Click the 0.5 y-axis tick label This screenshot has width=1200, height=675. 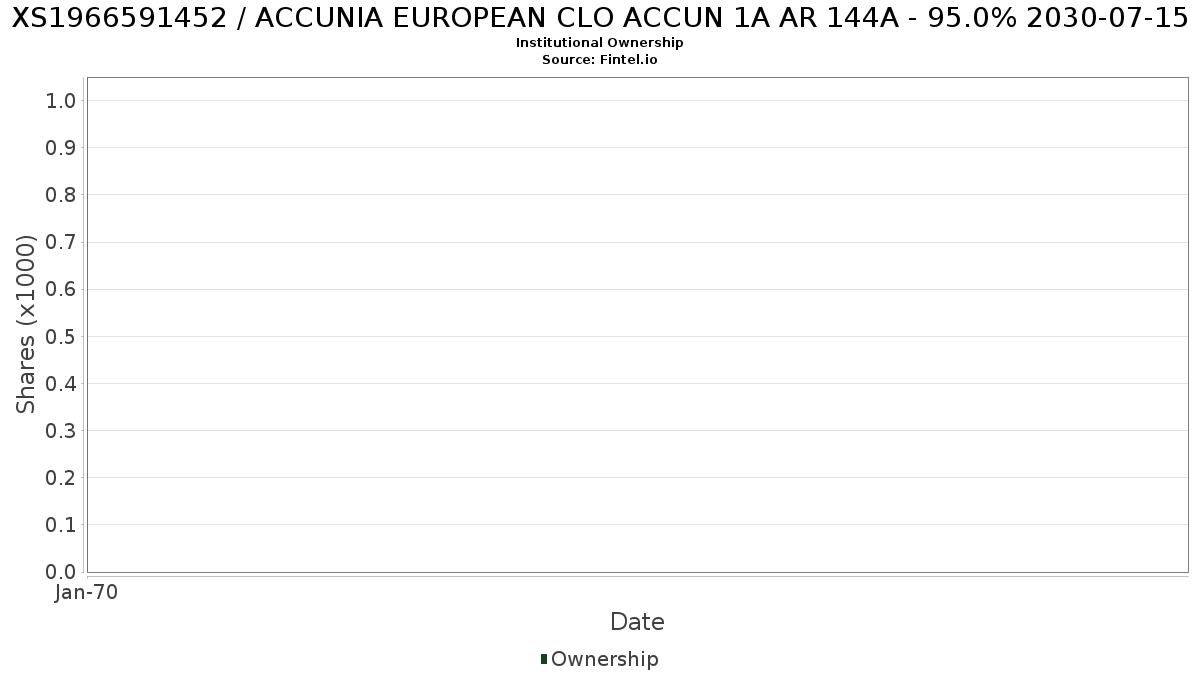[x=61, y=336]
